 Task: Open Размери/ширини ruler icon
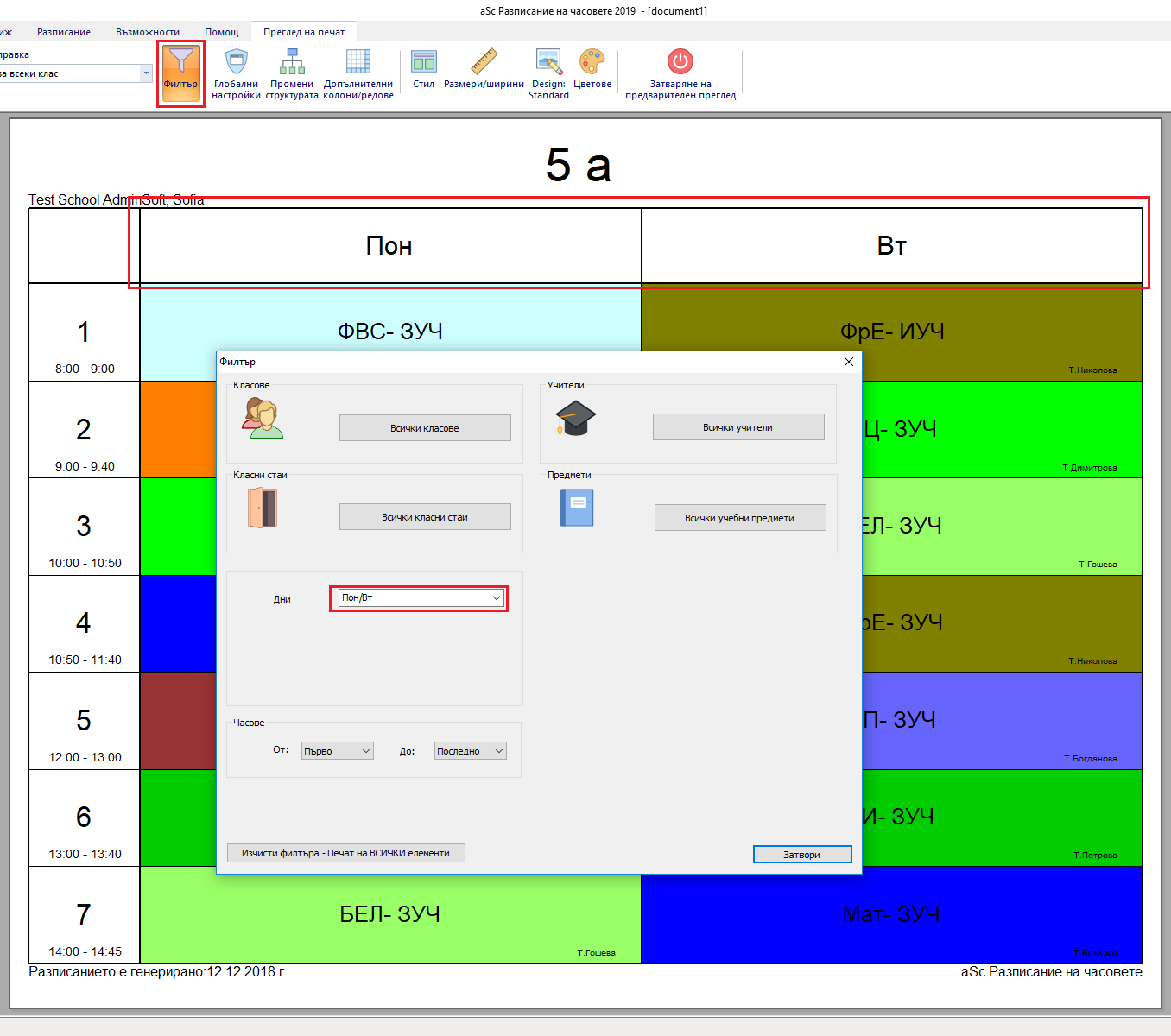click(484, 62)
